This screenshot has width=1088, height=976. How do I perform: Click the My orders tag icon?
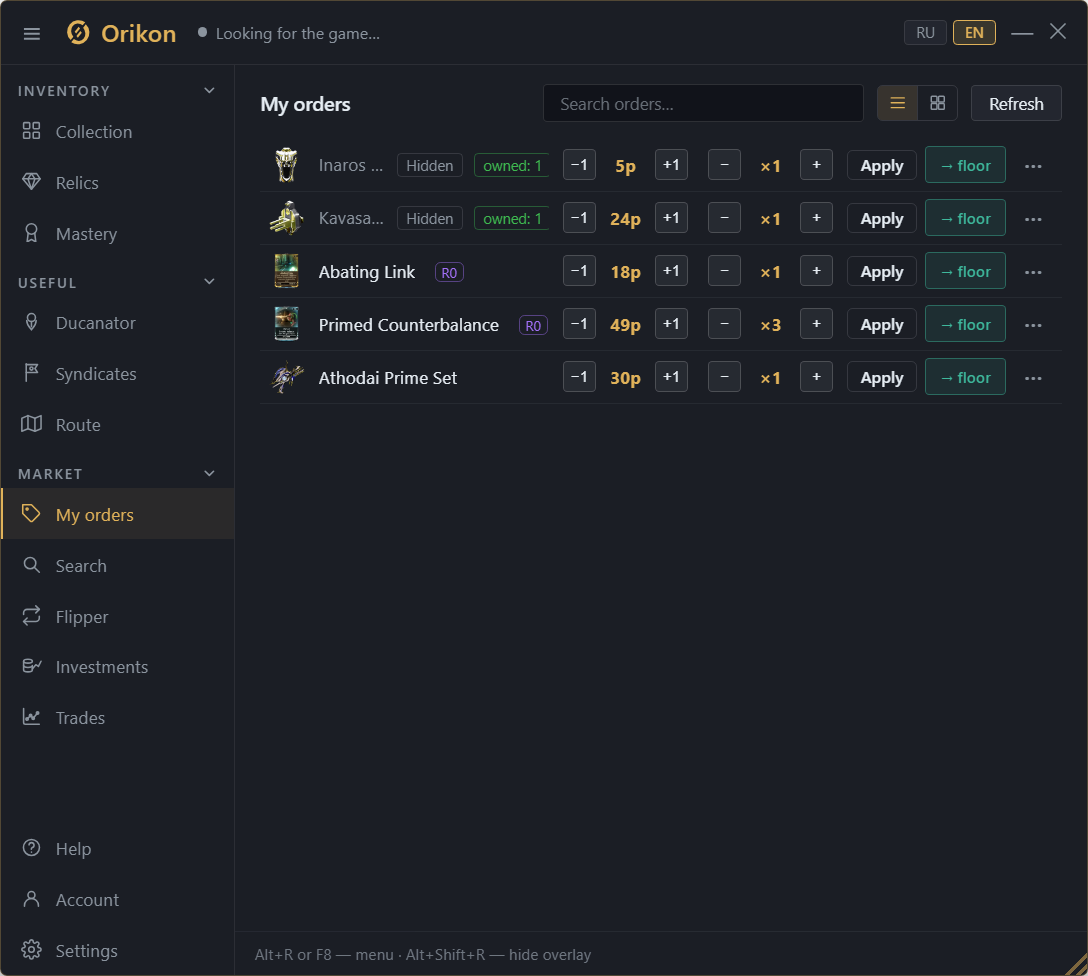pyautogui.click(x=31, y=514)
